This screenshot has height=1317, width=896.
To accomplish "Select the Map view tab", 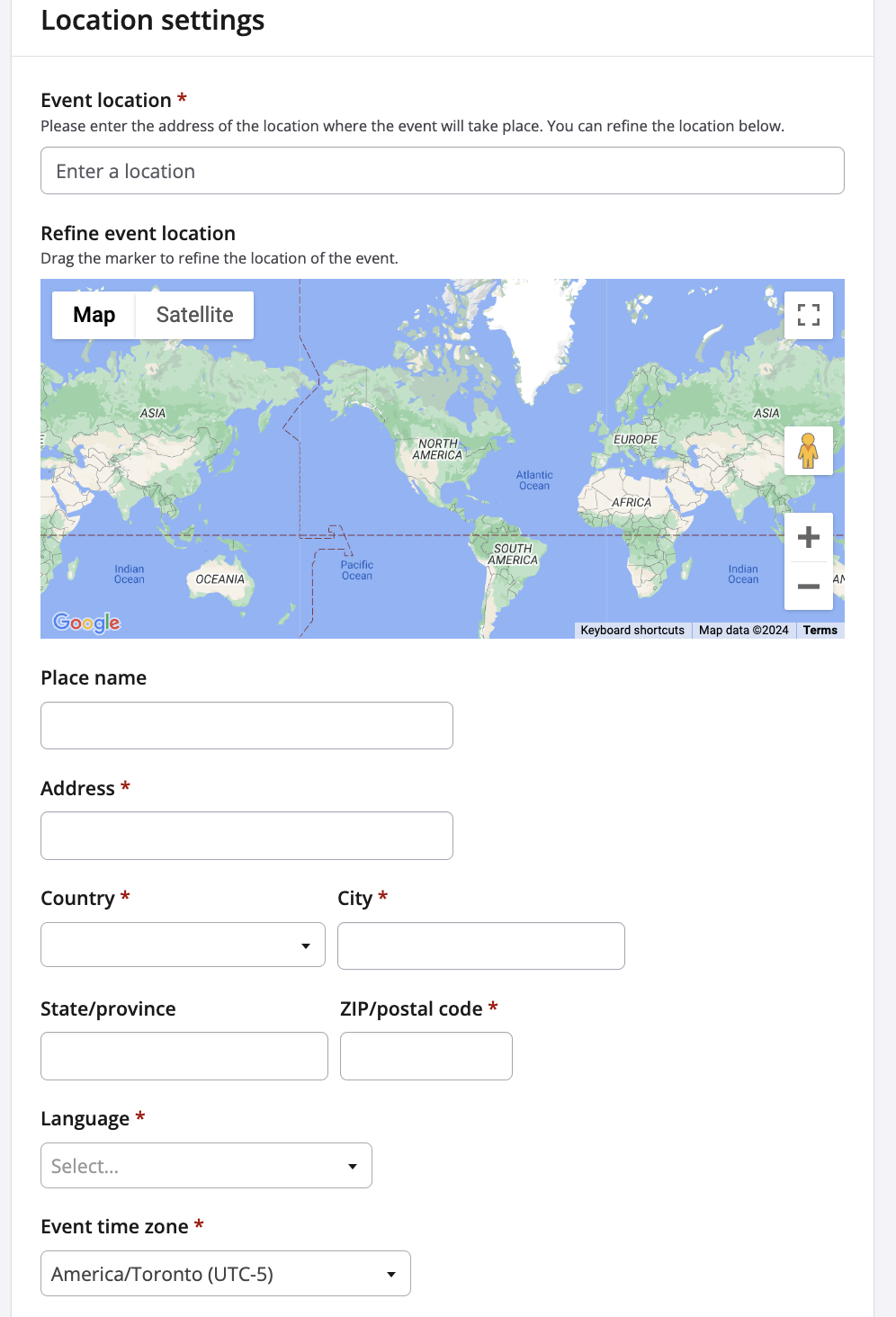I will pos(94,315).
